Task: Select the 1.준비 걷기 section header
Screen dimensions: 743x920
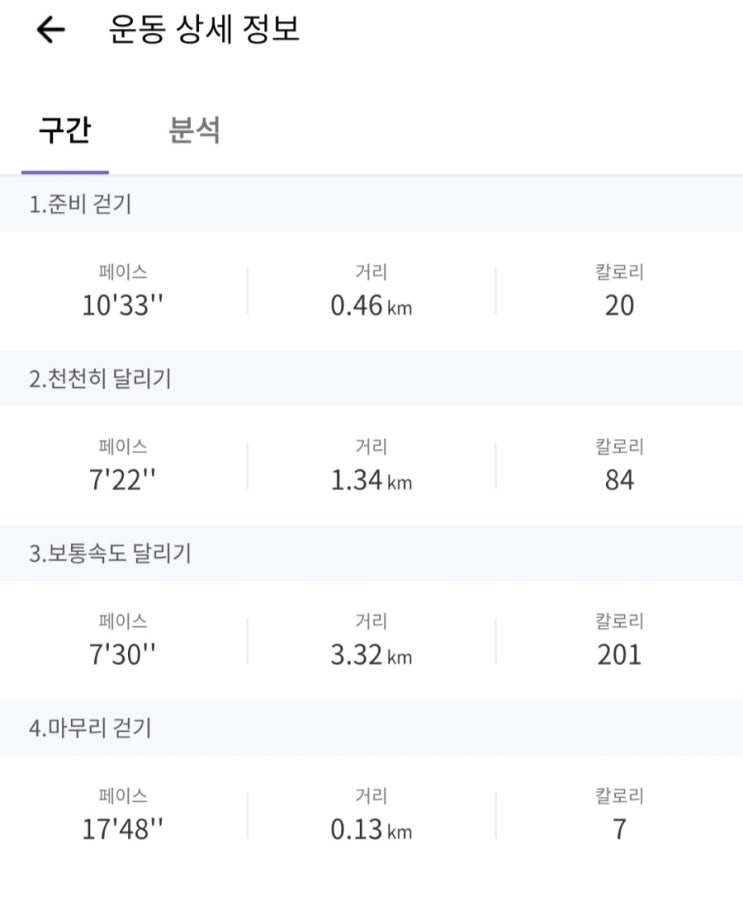Action: tap(80, 205)
